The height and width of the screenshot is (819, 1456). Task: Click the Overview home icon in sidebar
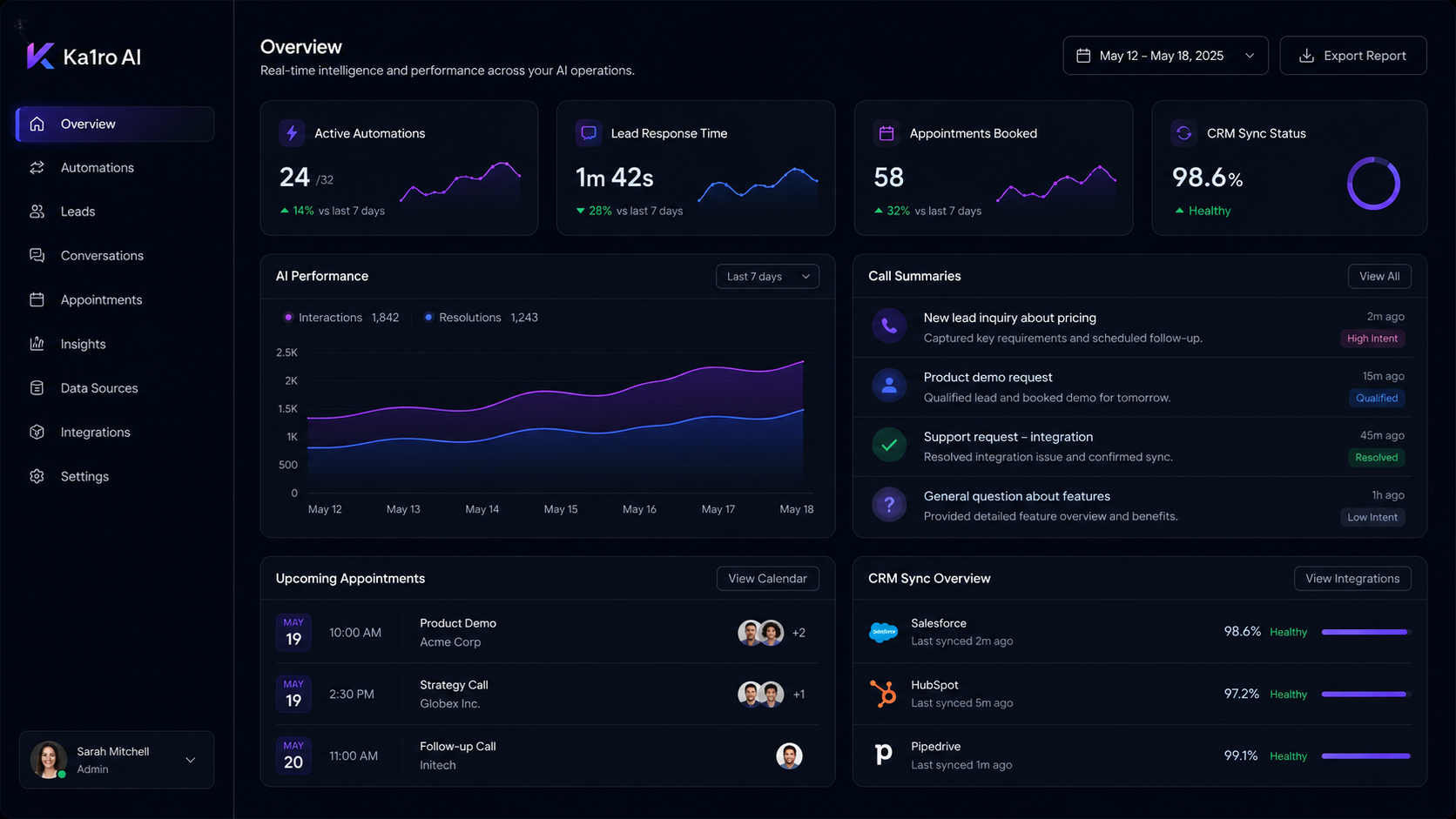pos(37,124)
